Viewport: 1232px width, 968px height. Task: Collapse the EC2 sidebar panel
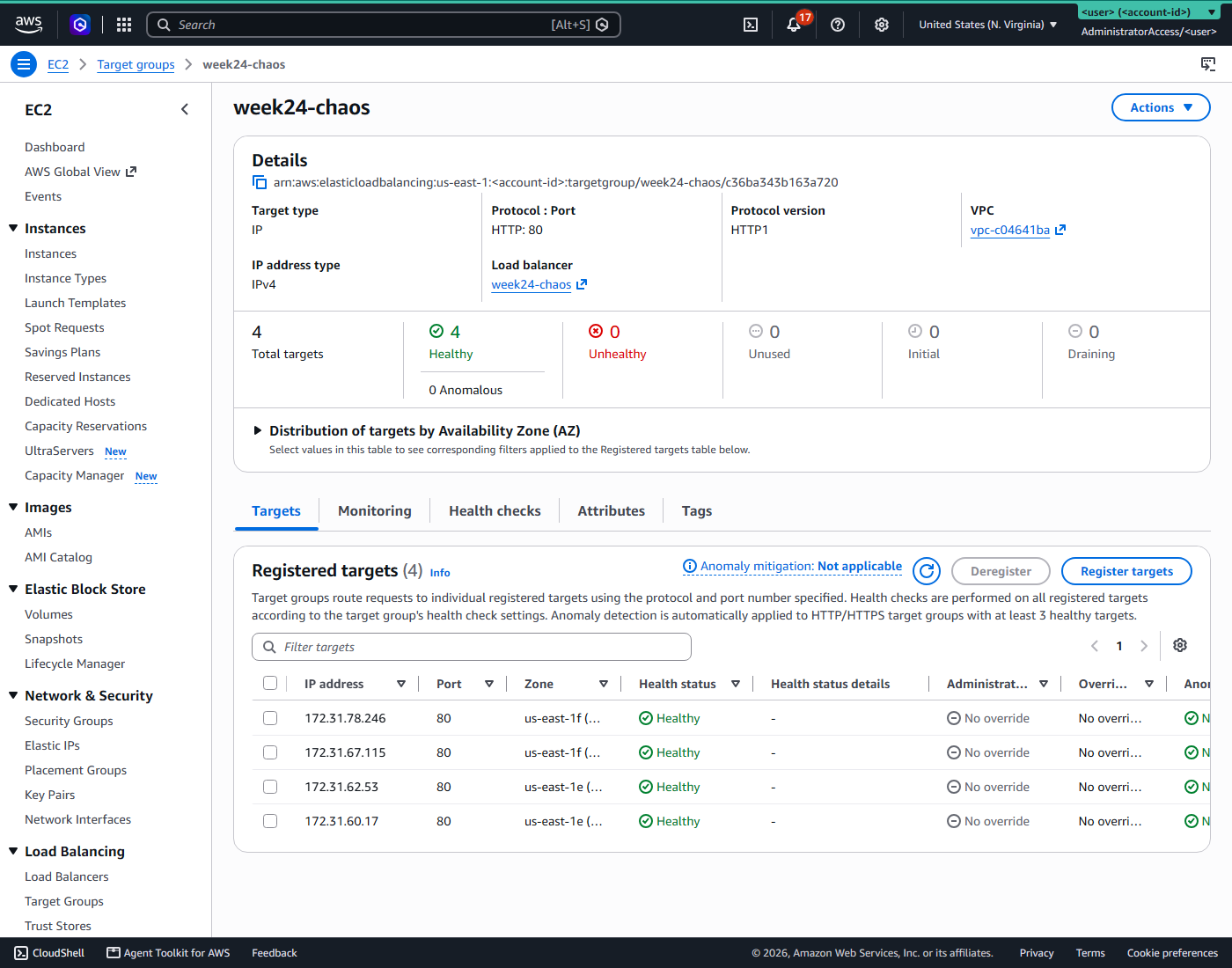pos(185,109)
